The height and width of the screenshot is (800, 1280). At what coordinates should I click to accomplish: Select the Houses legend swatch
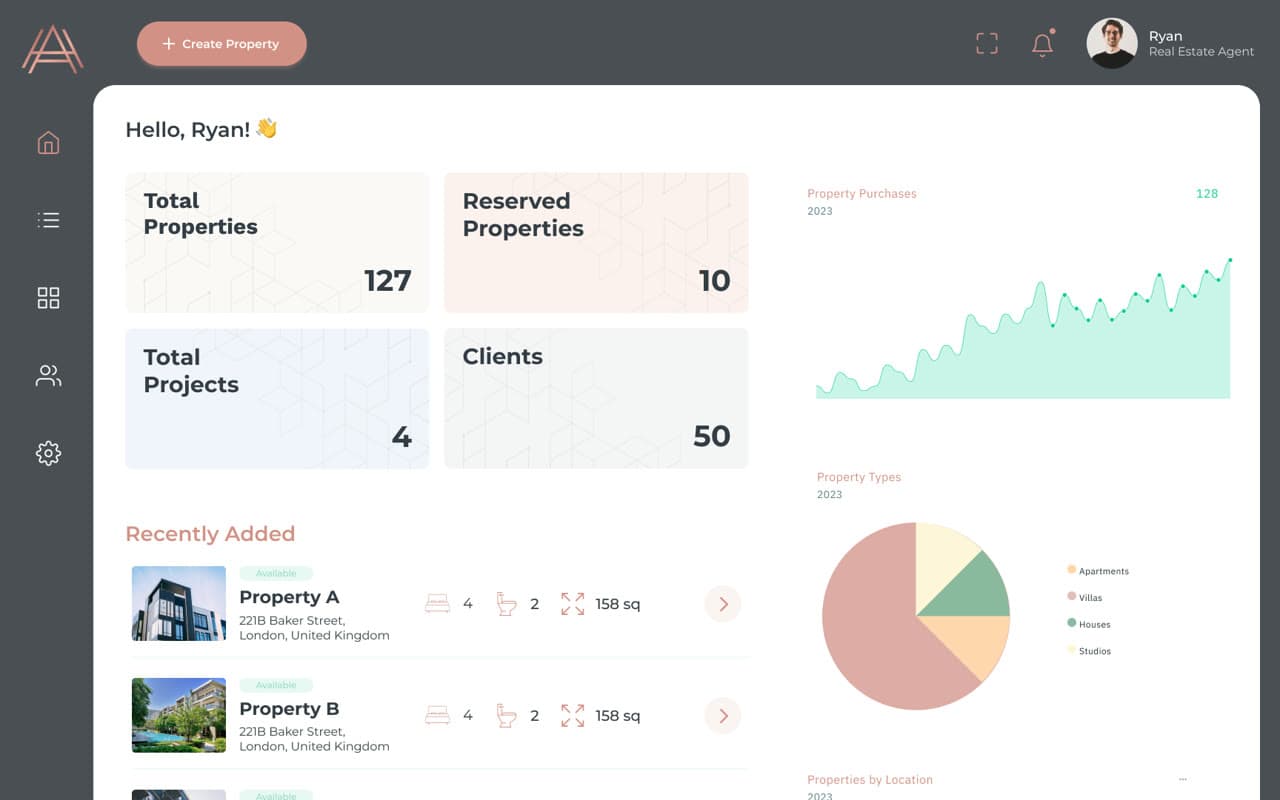coord(1072,623)
